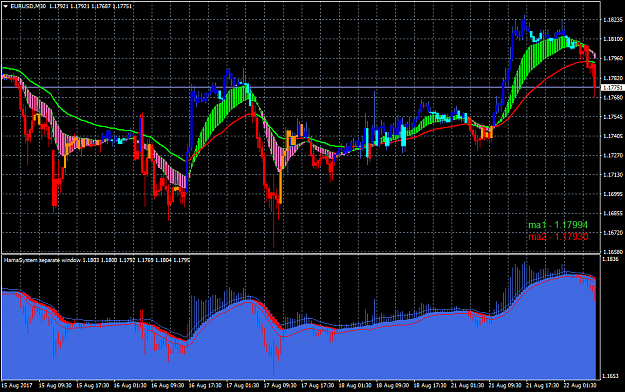Click the 18 Aug 17:30 time label

click(x=430, y=386)
